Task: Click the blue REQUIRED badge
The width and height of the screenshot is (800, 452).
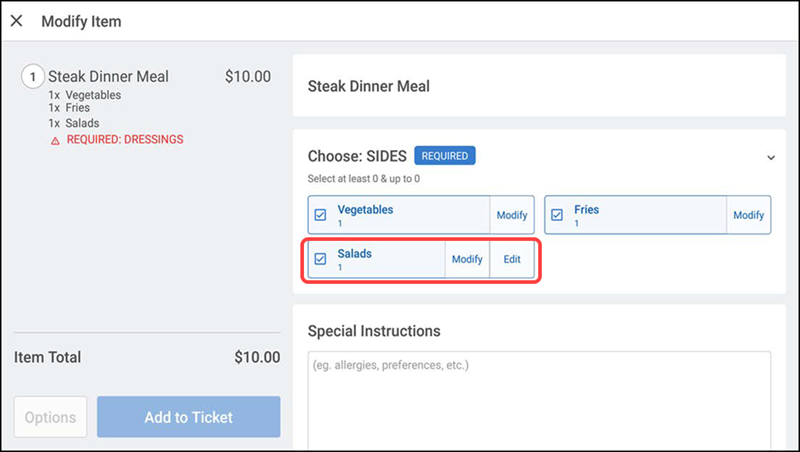Action: tap(444, 156)
